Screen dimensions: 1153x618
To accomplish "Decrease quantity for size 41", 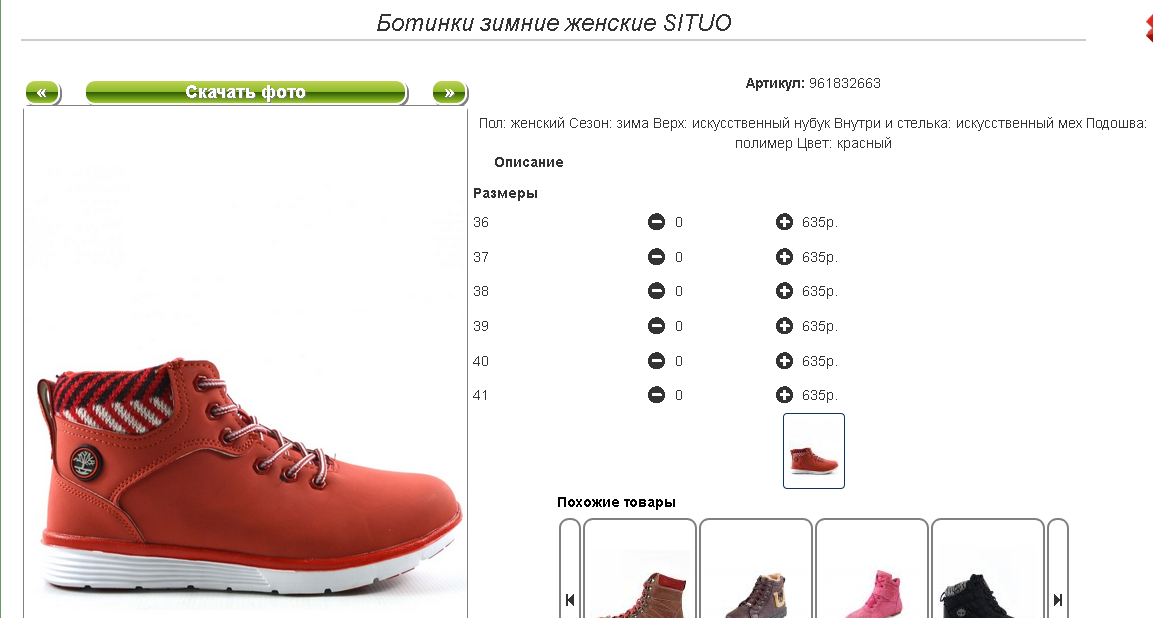I will click(x=656, y=395).
